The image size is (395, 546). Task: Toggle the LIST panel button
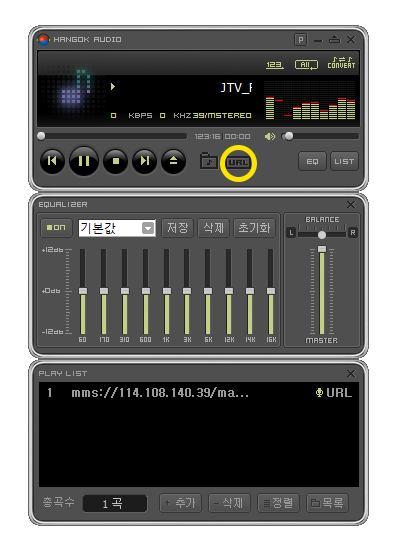[344, 161]
